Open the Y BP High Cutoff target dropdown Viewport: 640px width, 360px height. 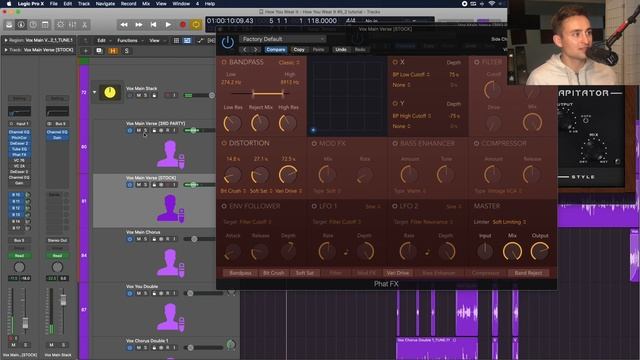click(x=412, y=116)
